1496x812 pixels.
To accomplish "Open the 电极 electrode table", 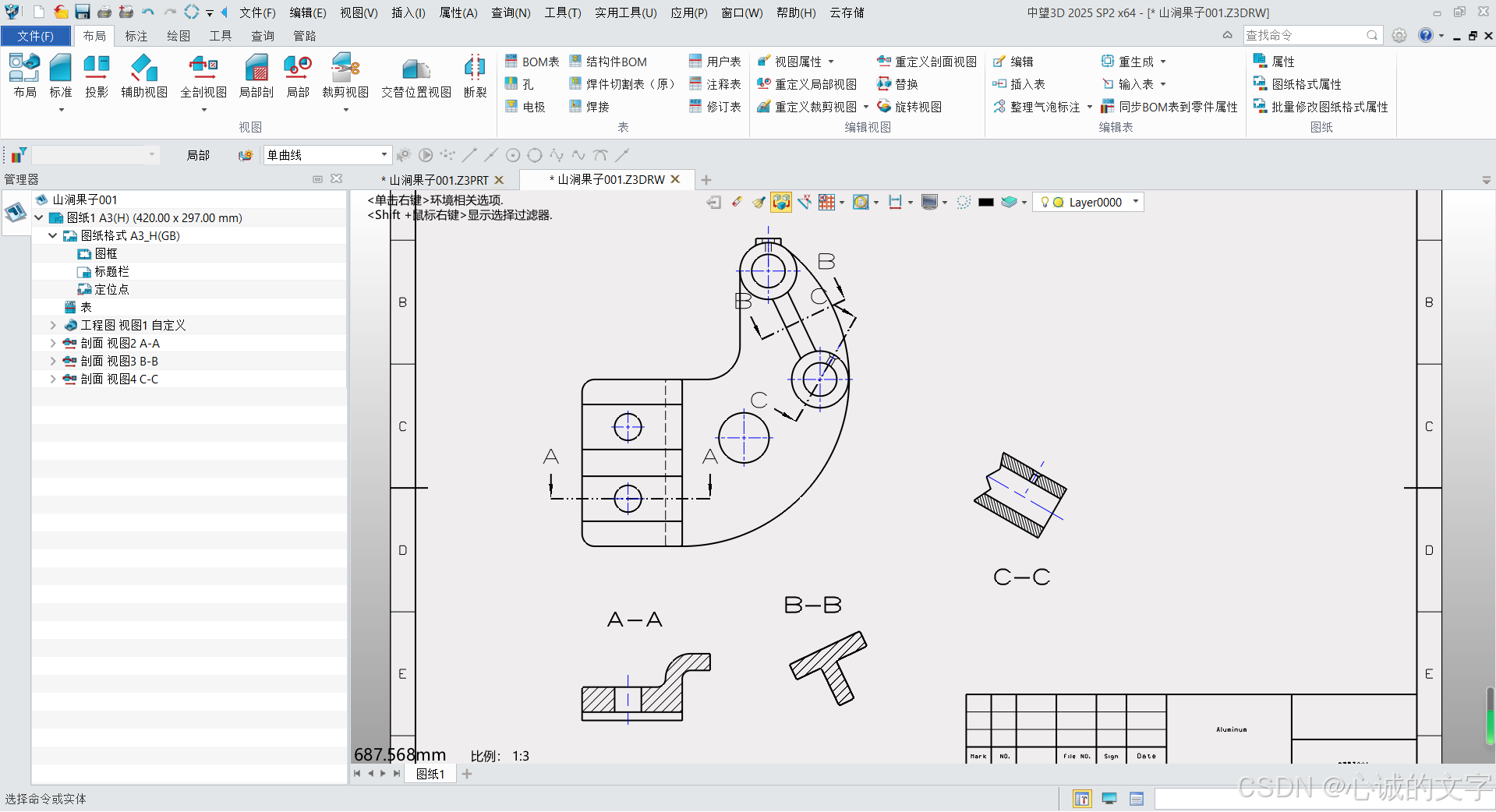I will 525,107.
